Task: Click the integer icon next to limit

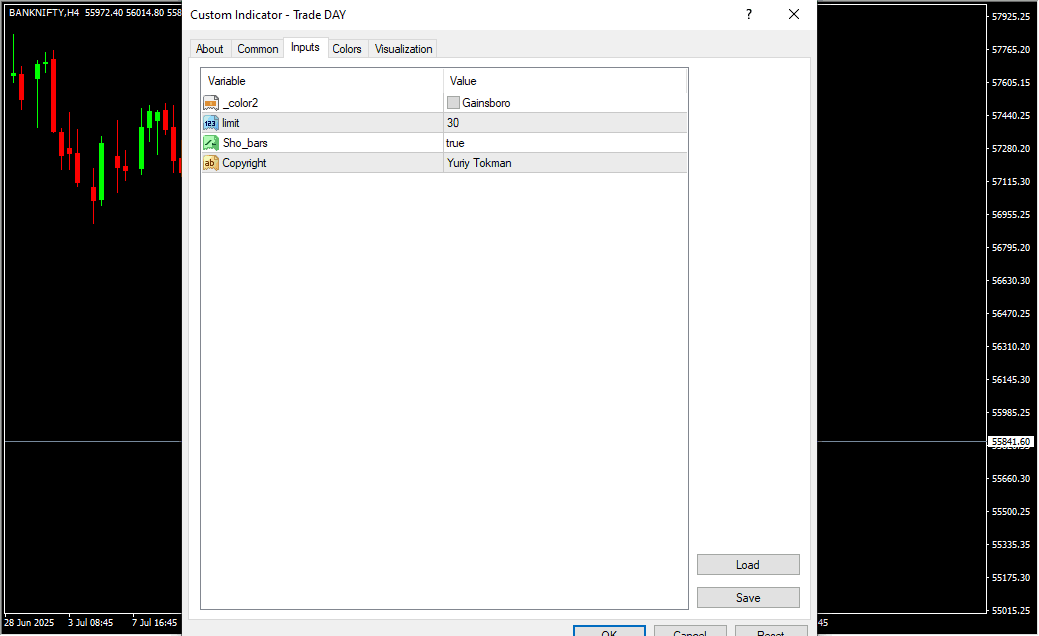Action: coord(210,123)
